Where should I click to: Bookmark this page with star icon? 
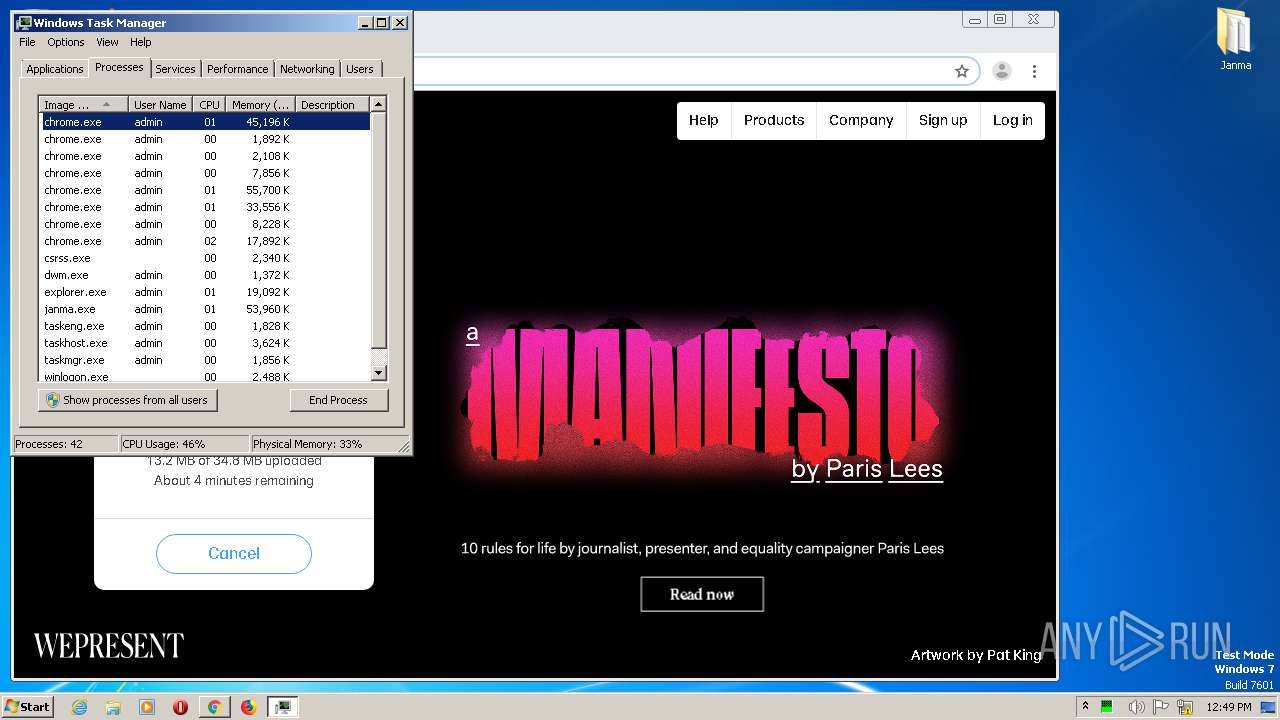pos(962,71)
